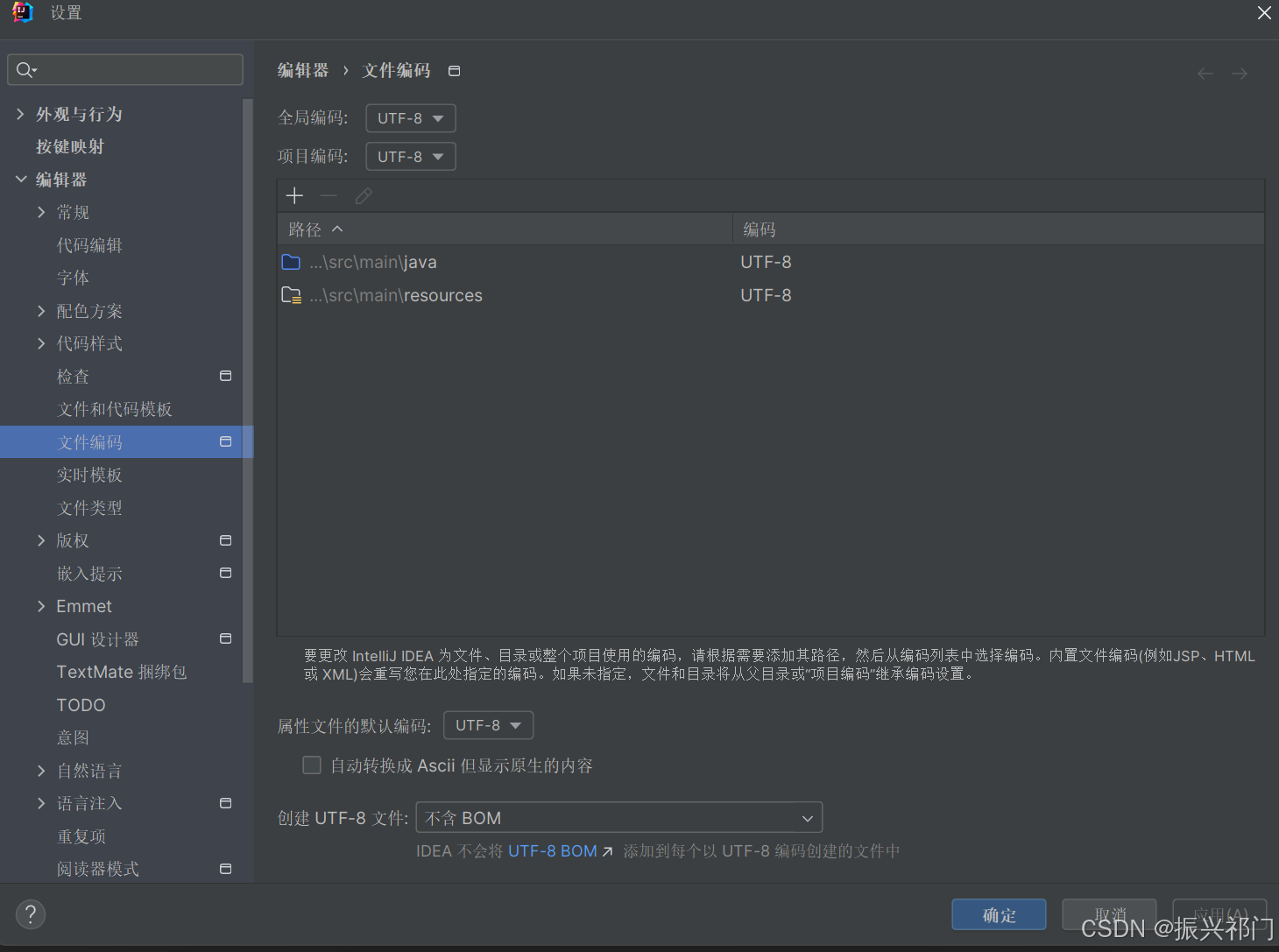Open the 全局编码 UTF-8 dropdown
The height and width of the screenshot is (952, 1279).
point(410,117)
